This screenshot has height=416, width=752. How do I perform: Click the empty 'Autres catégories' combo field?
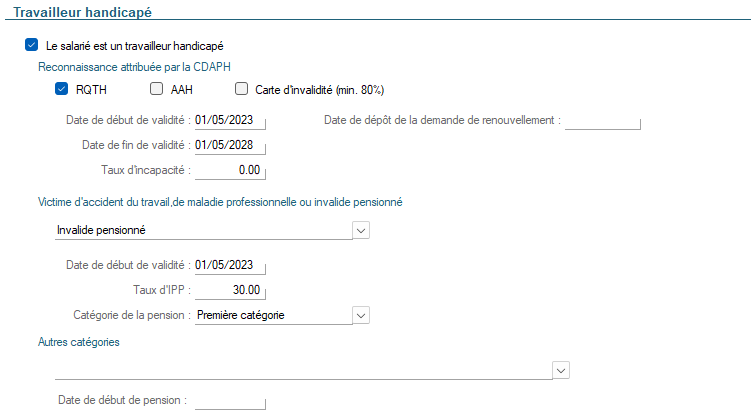[304, 370]
